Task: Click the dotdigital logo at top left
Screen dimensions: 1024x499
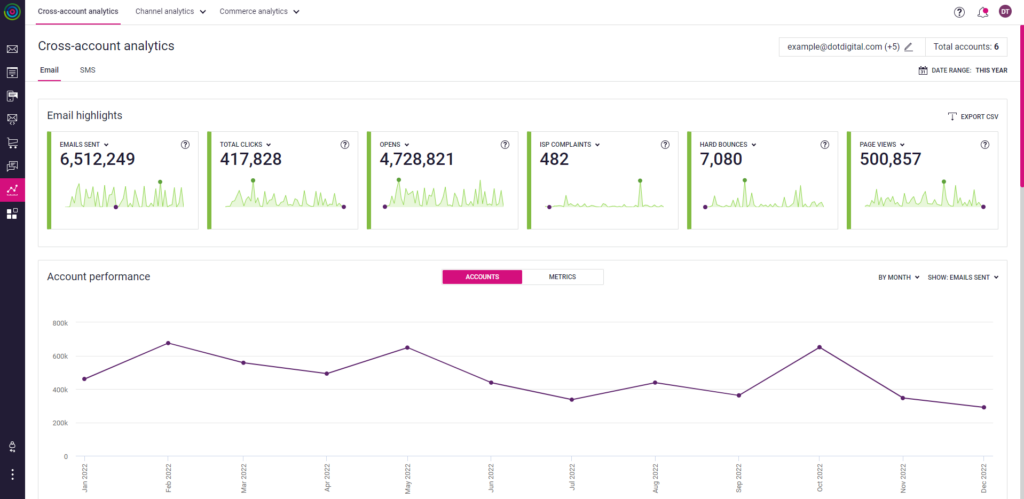Action: pyautogui.click(x=12, y=12)
